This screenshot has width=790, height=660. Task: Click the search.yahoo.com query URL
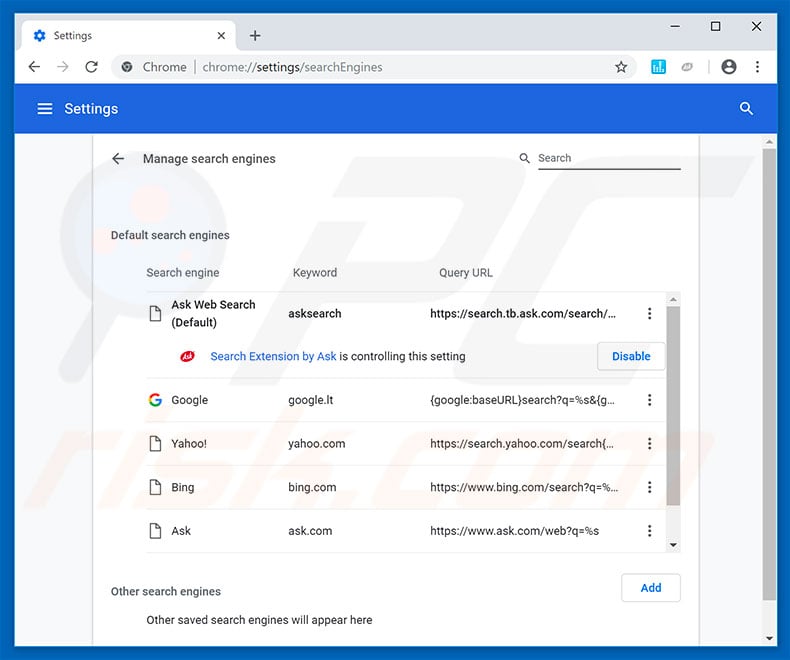(x=522, y=443)
